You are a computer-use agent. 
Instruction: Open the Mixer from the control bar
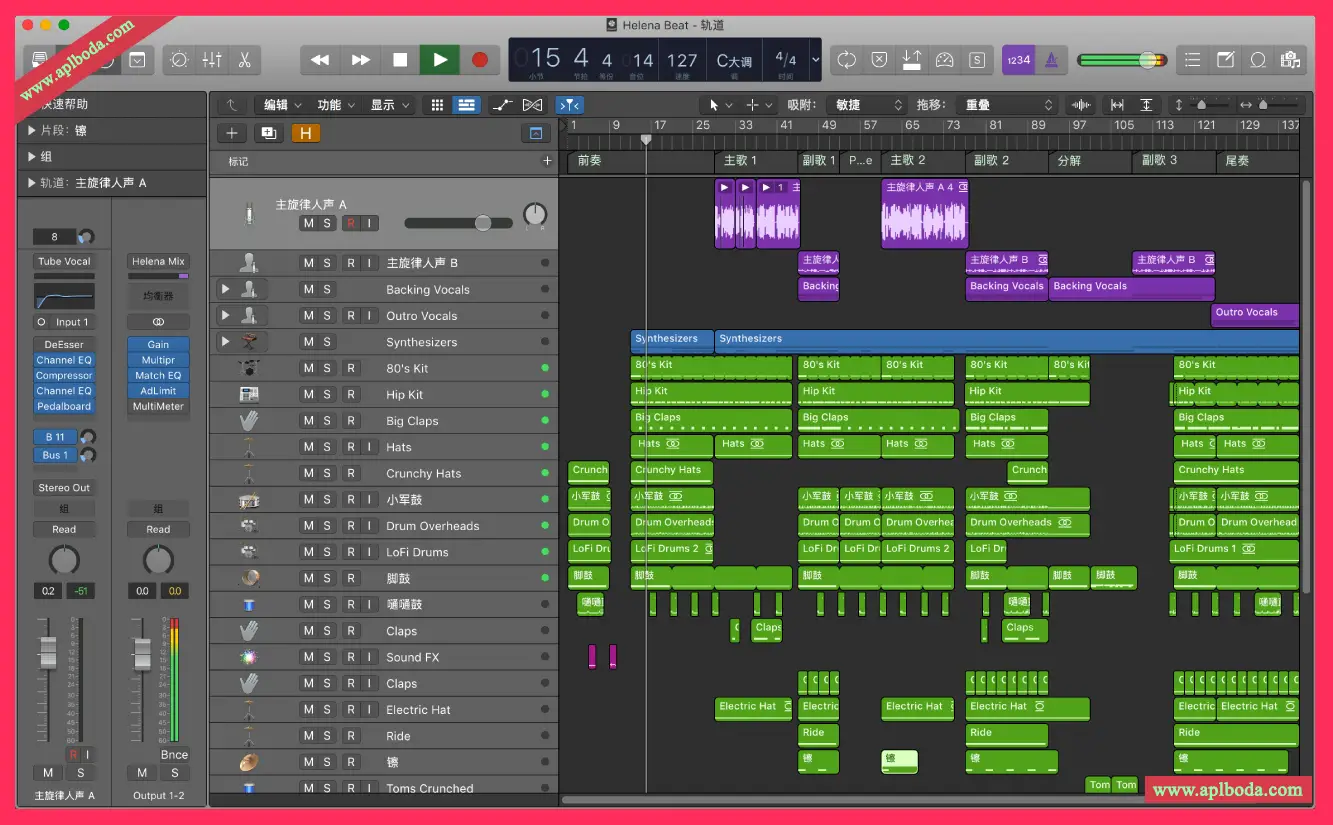[x=212, y=60]
